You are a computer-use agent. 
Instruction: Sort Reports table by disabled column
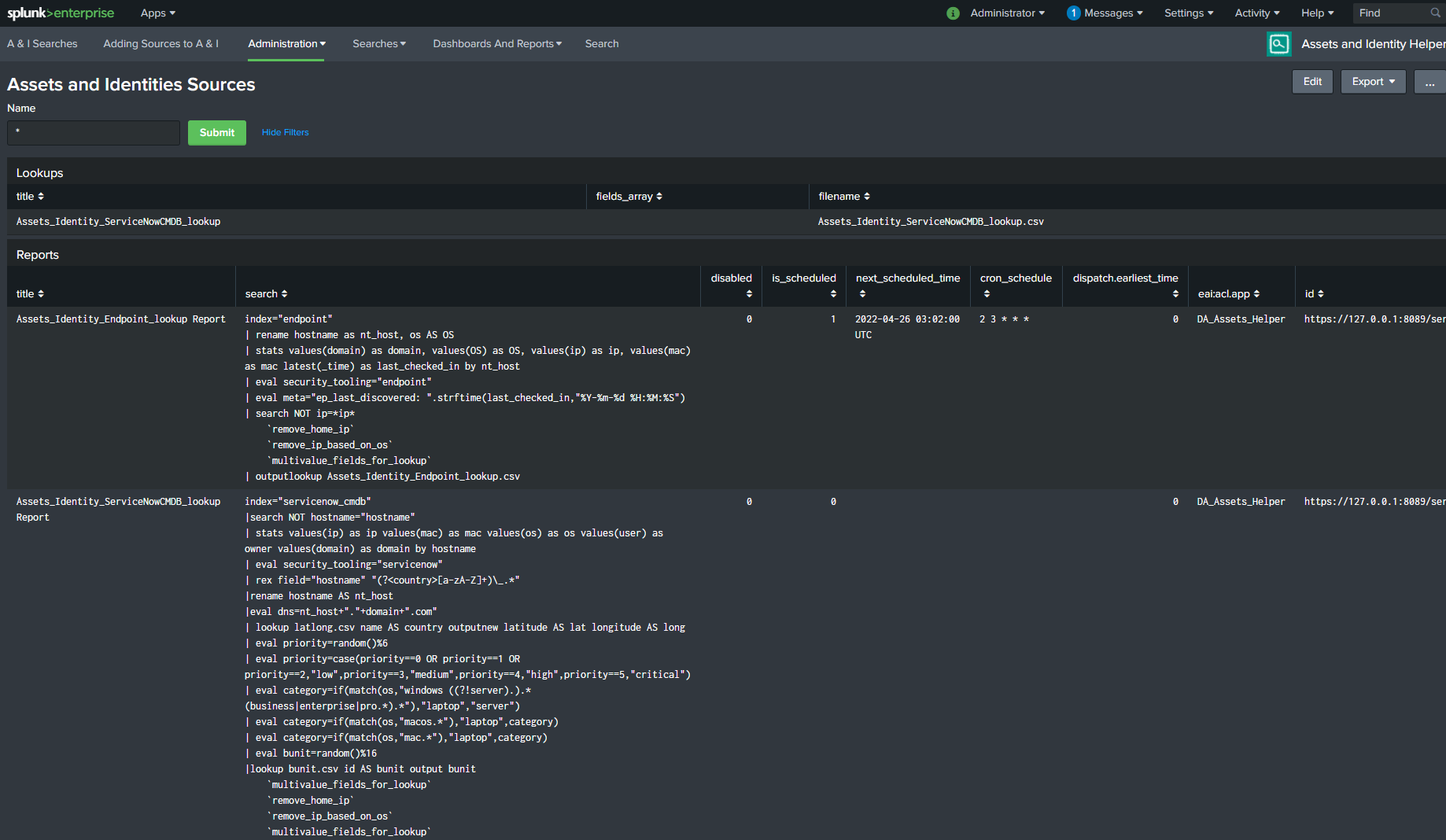732,286
